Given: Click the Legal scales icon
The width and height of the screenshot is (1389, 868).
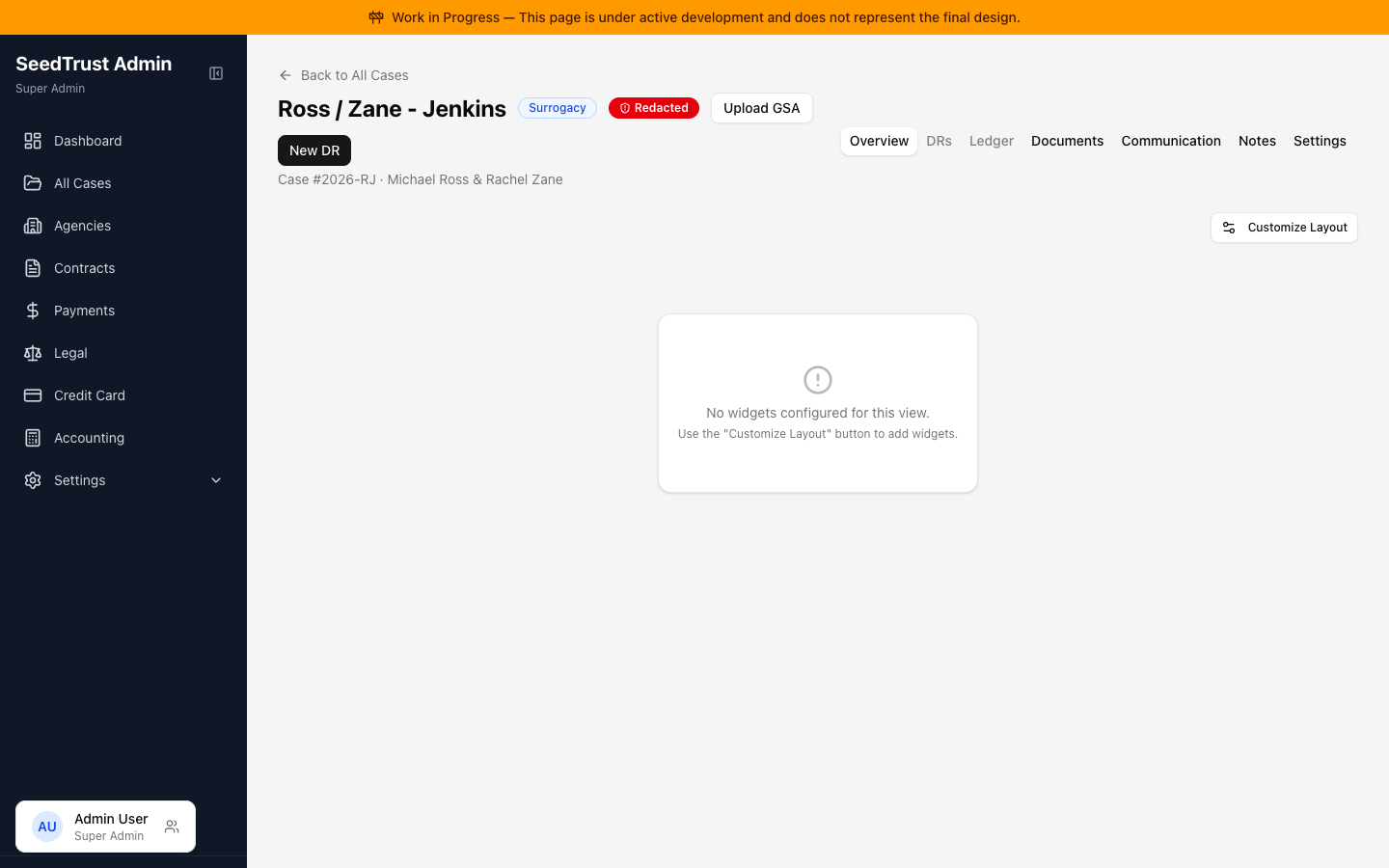Looking at the screenshot, I should pyautogui.click(x=33, y=353).
